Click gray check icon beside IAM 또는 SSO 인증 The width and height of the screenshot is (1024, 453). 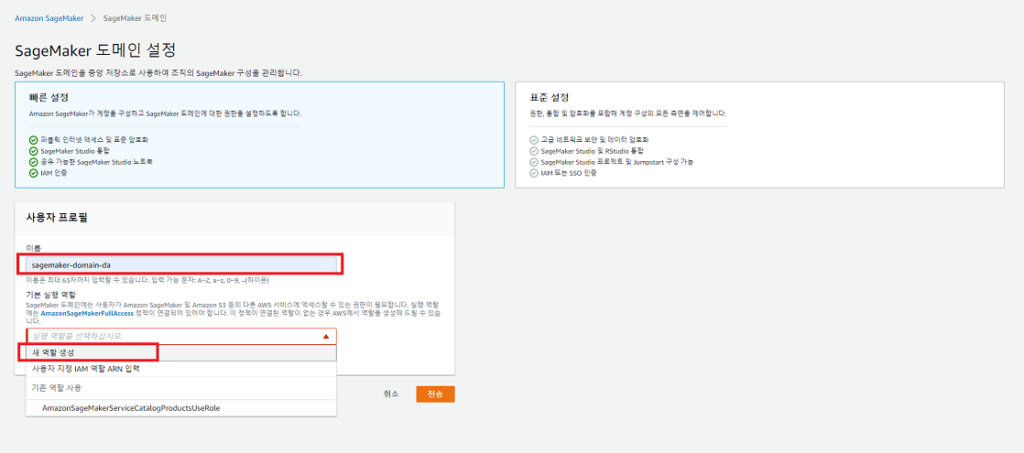pos(534,173)
